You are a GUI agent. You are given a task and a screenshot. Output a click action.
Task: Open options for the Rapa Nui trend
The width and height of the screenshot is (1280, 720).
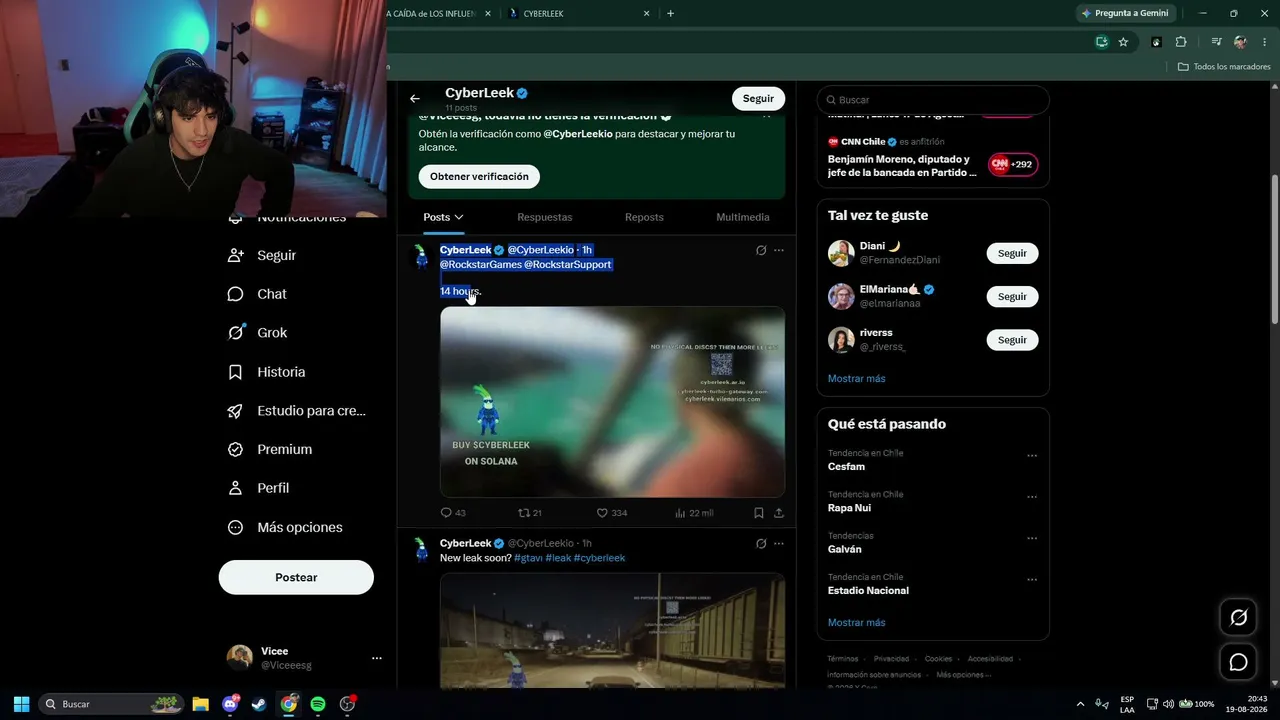coord(1032,497)
